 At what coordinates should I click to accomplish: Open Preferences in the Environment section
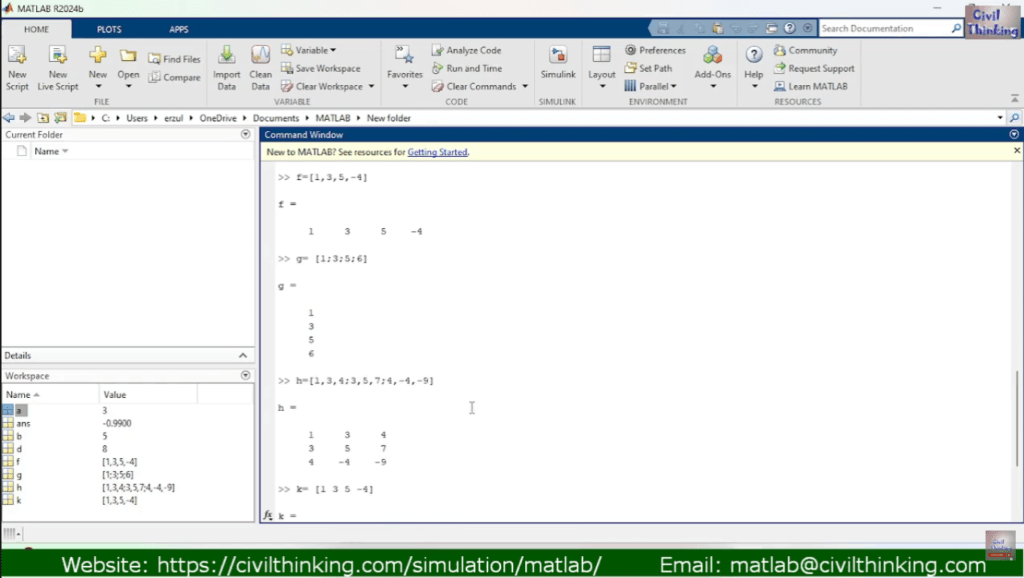tap(655, 50)
